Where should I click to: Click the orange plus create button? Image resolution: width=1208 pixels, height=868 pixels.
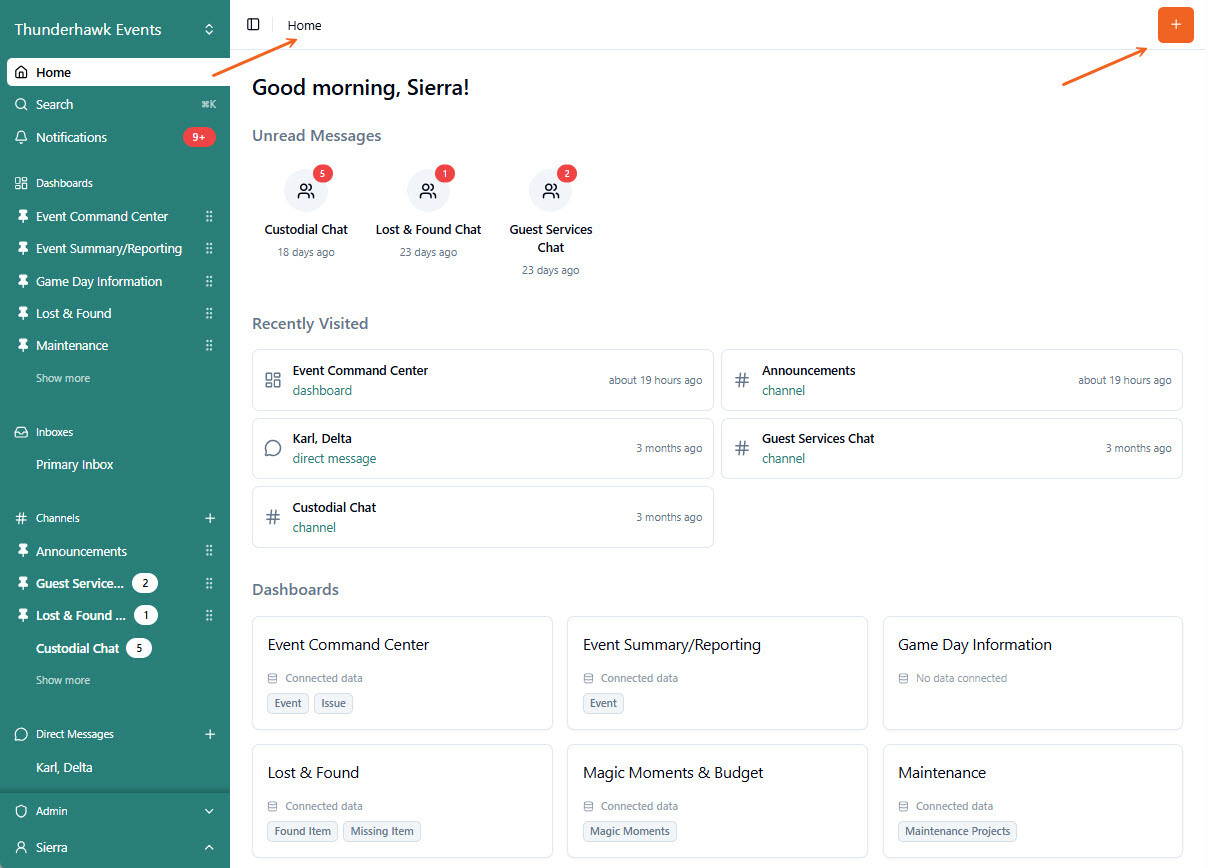coord(1175,24)
